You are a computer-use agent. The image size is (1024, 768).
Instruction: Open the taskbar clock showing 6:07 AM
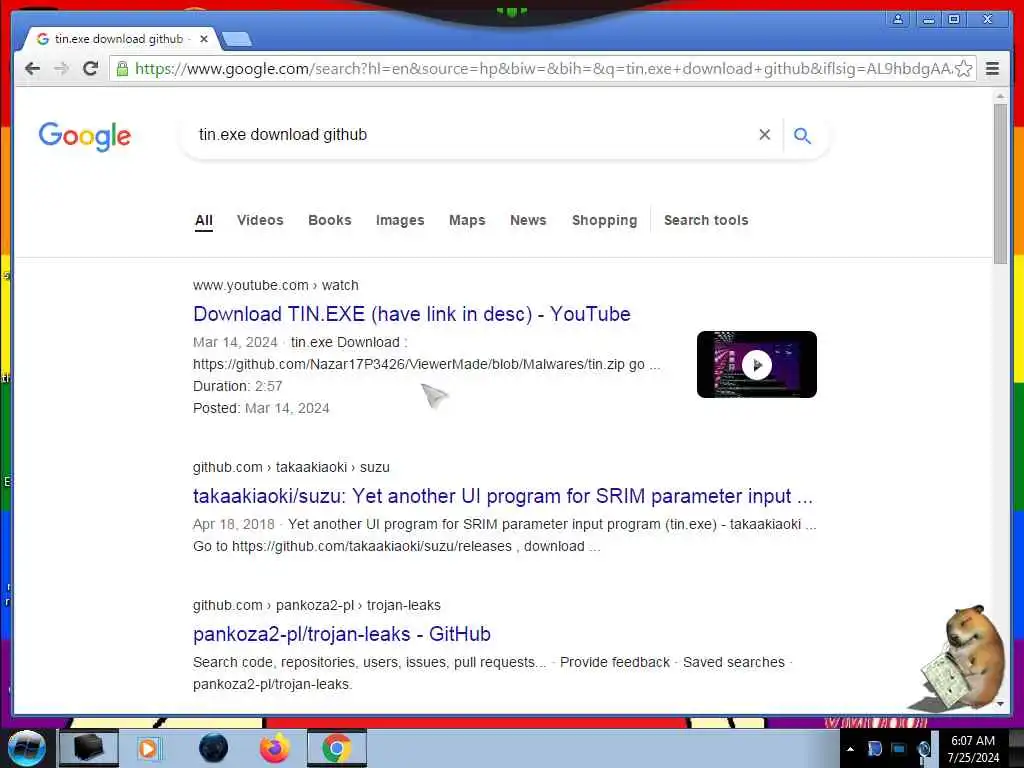(x=973, y=749)
